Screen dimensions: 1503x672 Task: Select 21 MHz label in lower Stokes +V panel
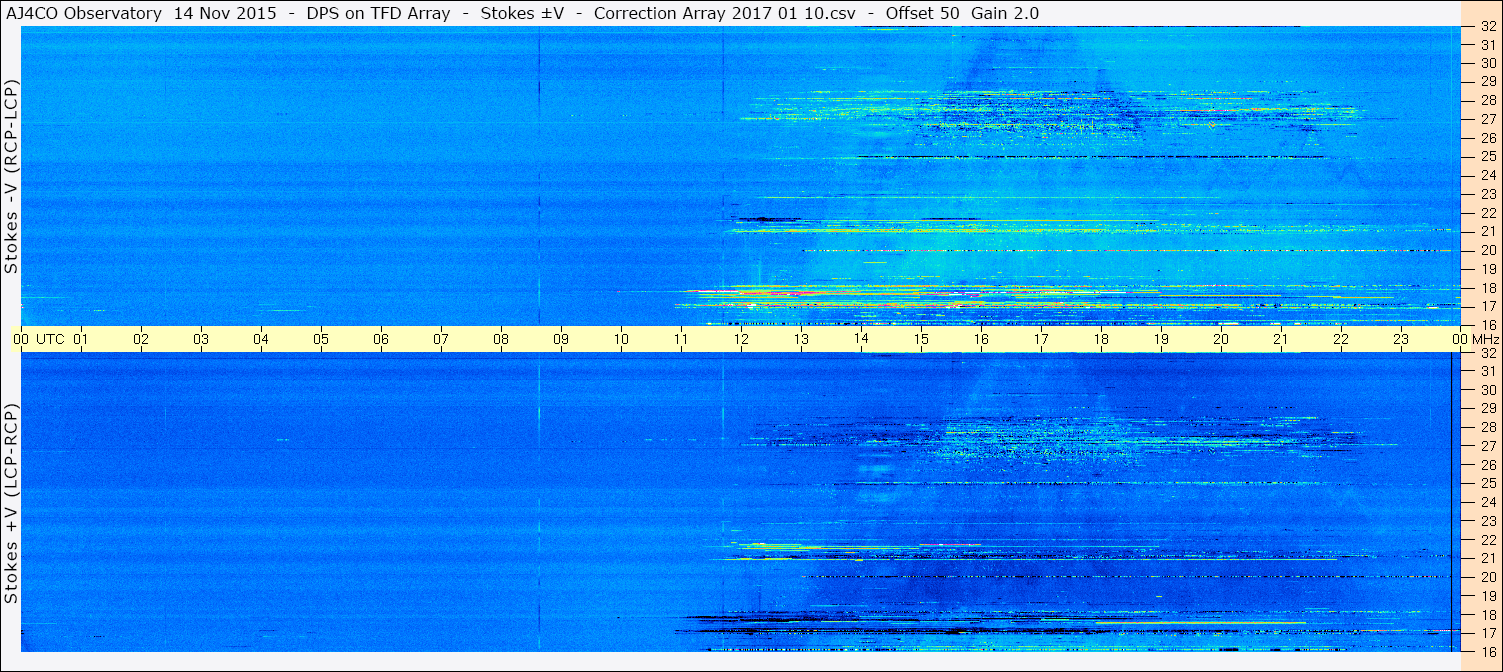tap(1488, 558)
